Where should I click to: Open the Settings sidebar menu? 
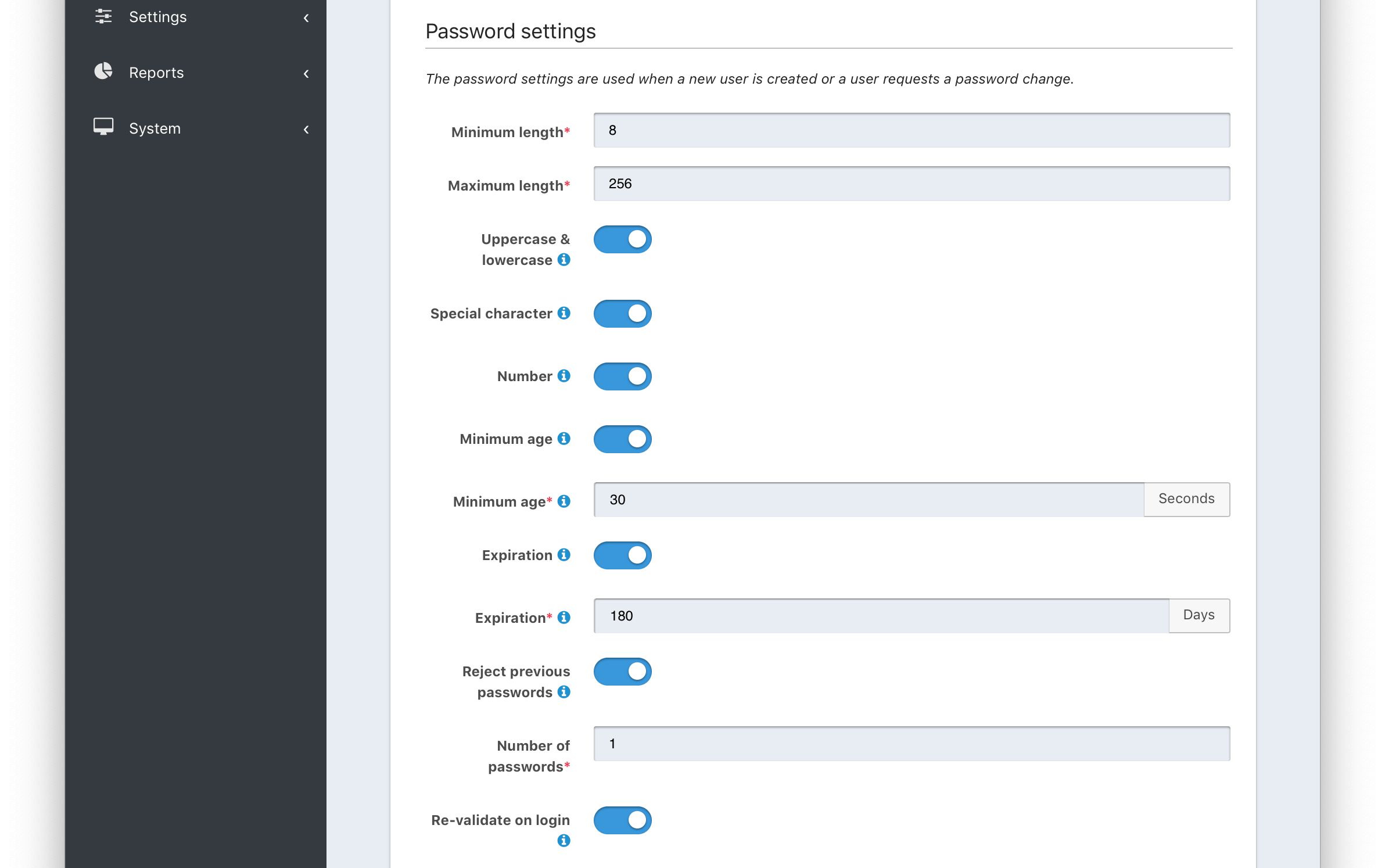click(x=196, y=17)
